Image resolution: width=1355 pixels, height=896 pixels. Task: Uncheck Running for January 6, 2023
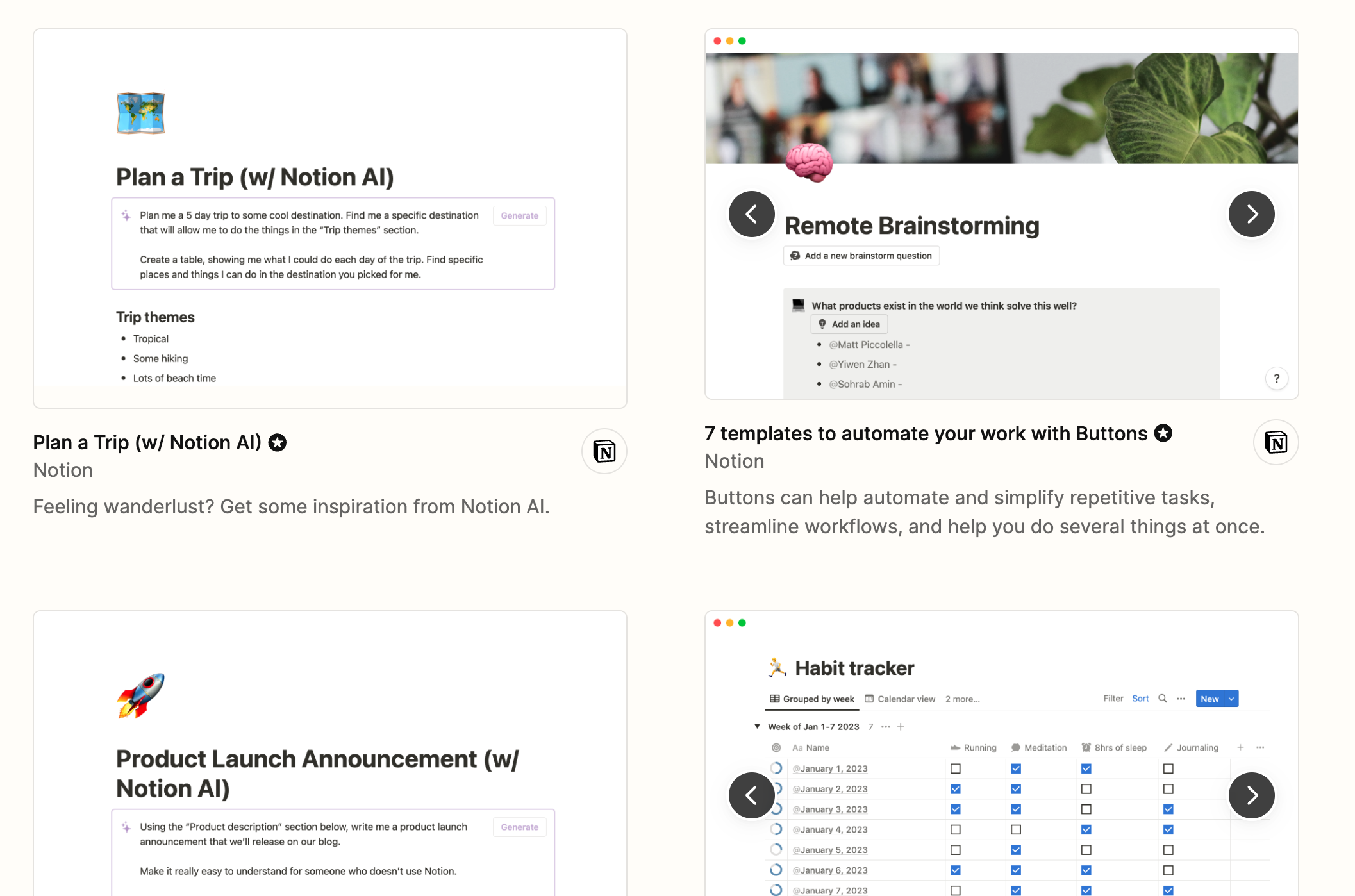coord(956,870)
